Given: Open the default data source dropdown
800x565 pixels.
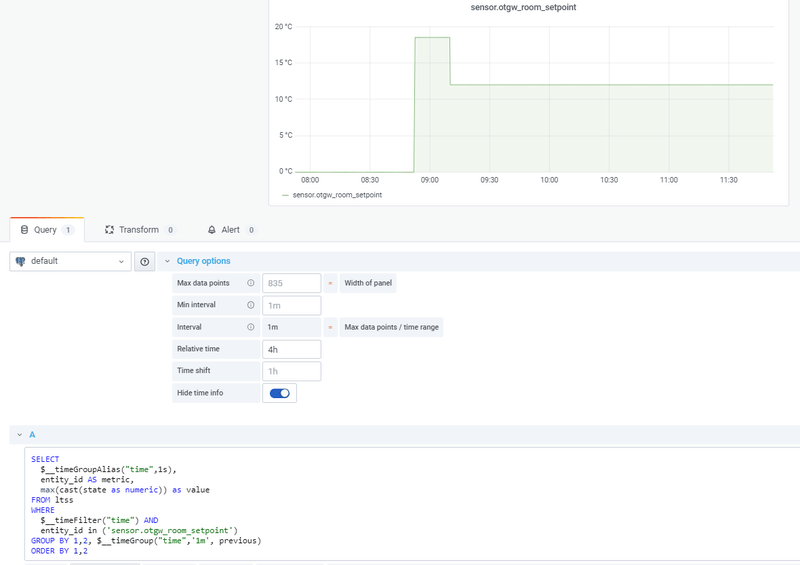Looking at the screenshot, I should pyautogui.click(x=70, y=261).
